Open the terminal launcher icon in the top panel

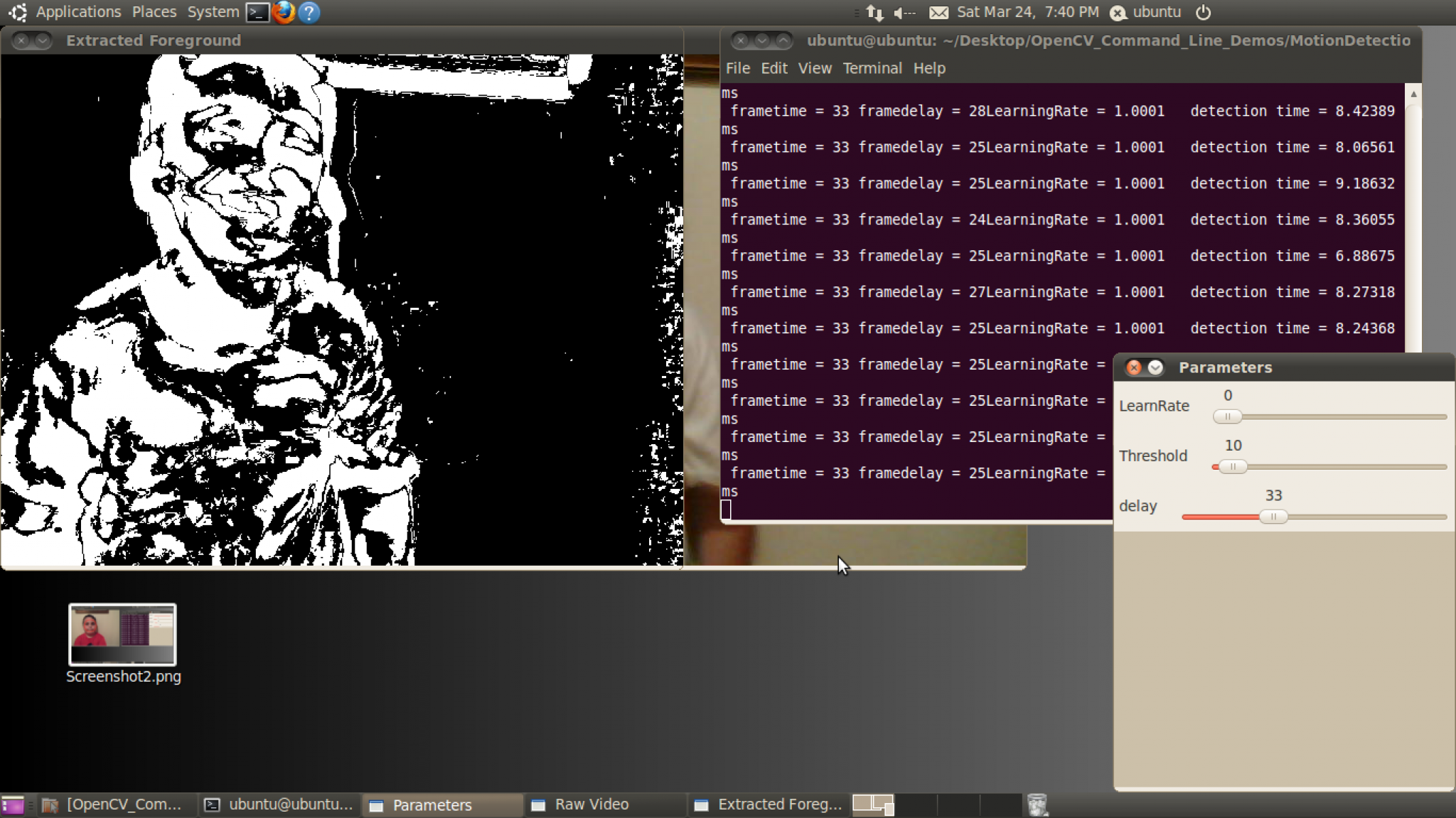pyautogui.click(x=257, y=12)
